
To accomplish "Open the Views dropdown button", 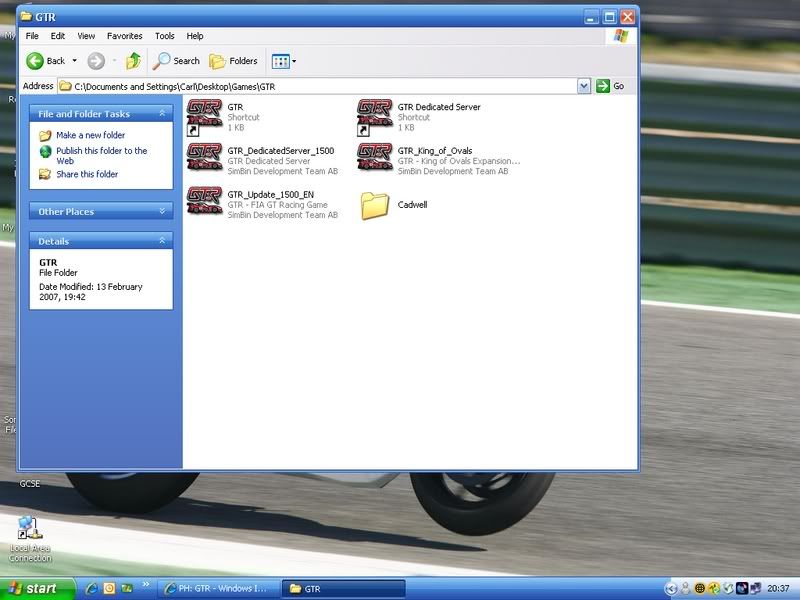I will click(x=283, y=61).
